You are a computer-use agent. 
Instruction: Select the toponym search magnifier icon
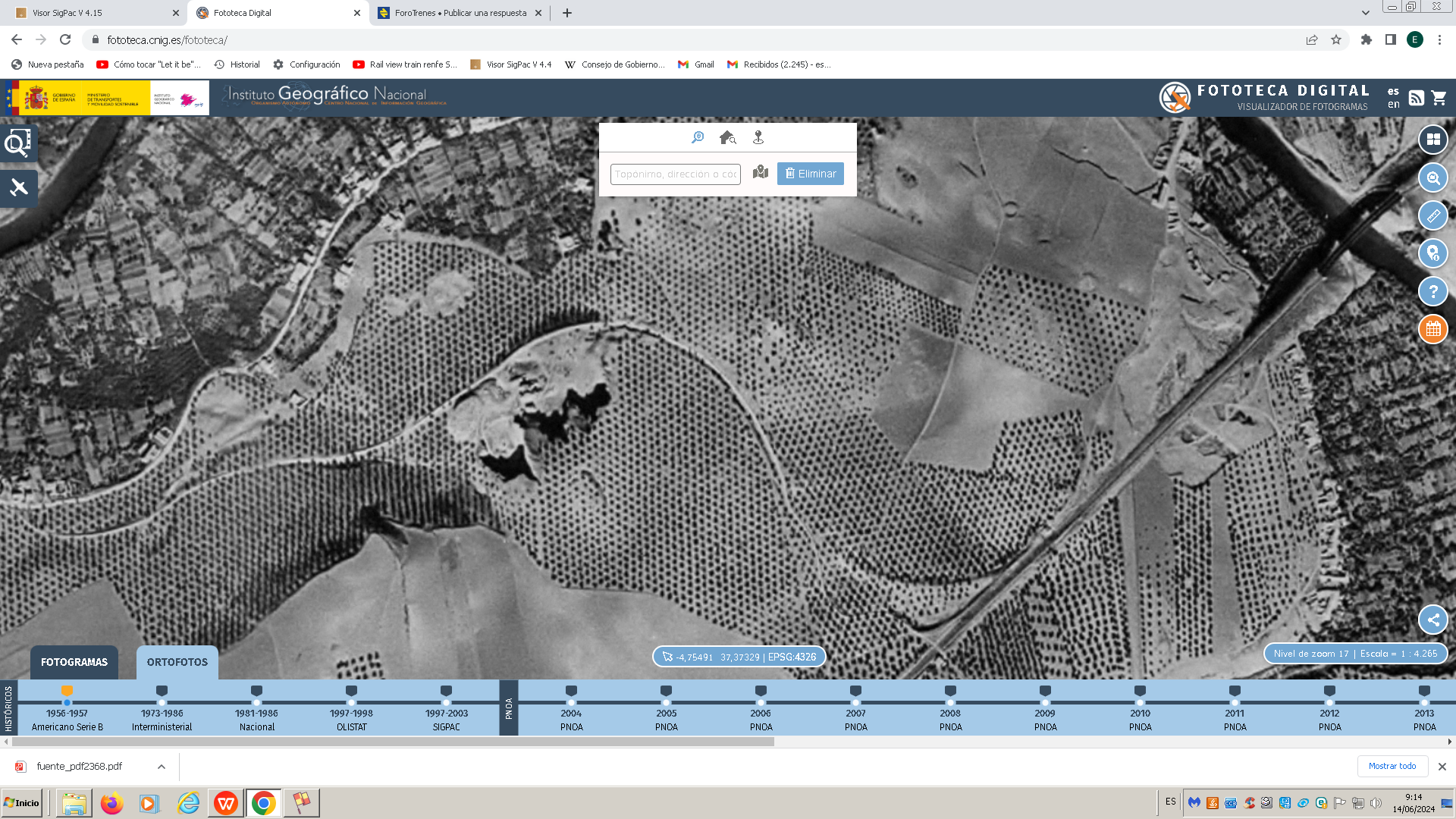tap(698, 137)
